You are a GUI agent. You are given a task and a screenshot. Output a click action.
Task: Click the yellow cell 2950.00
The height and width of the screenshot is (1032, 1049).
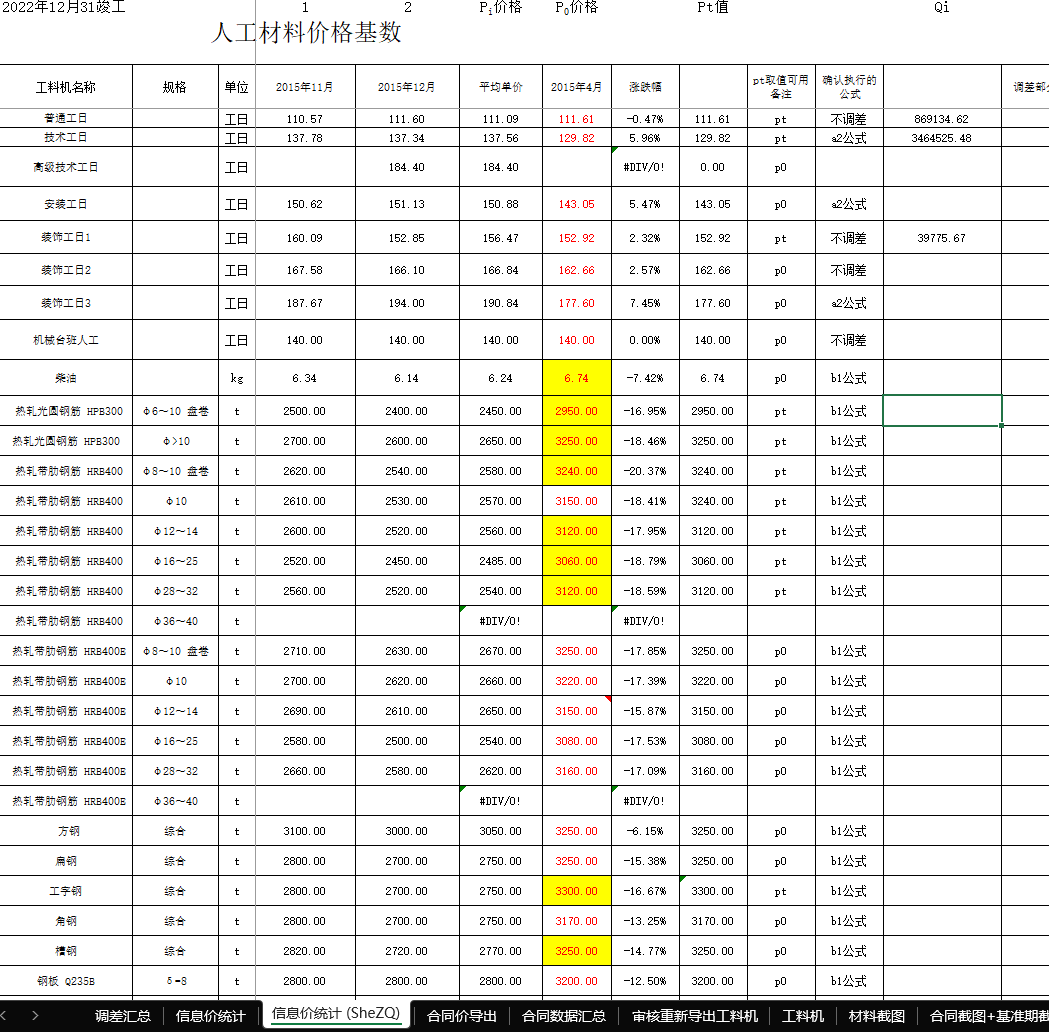pos(577,411)
